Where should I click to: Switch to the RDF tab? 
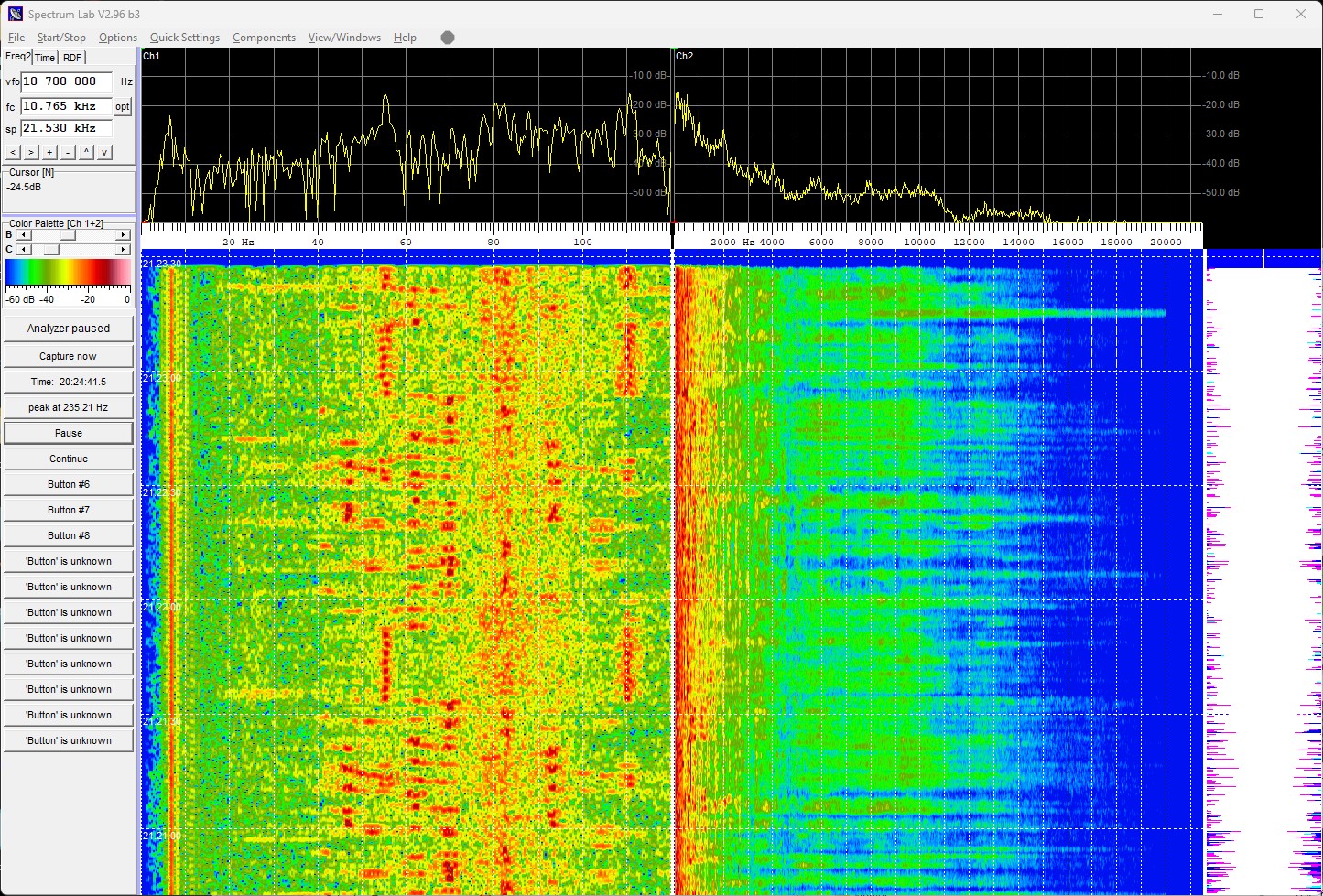coord(72,58)
